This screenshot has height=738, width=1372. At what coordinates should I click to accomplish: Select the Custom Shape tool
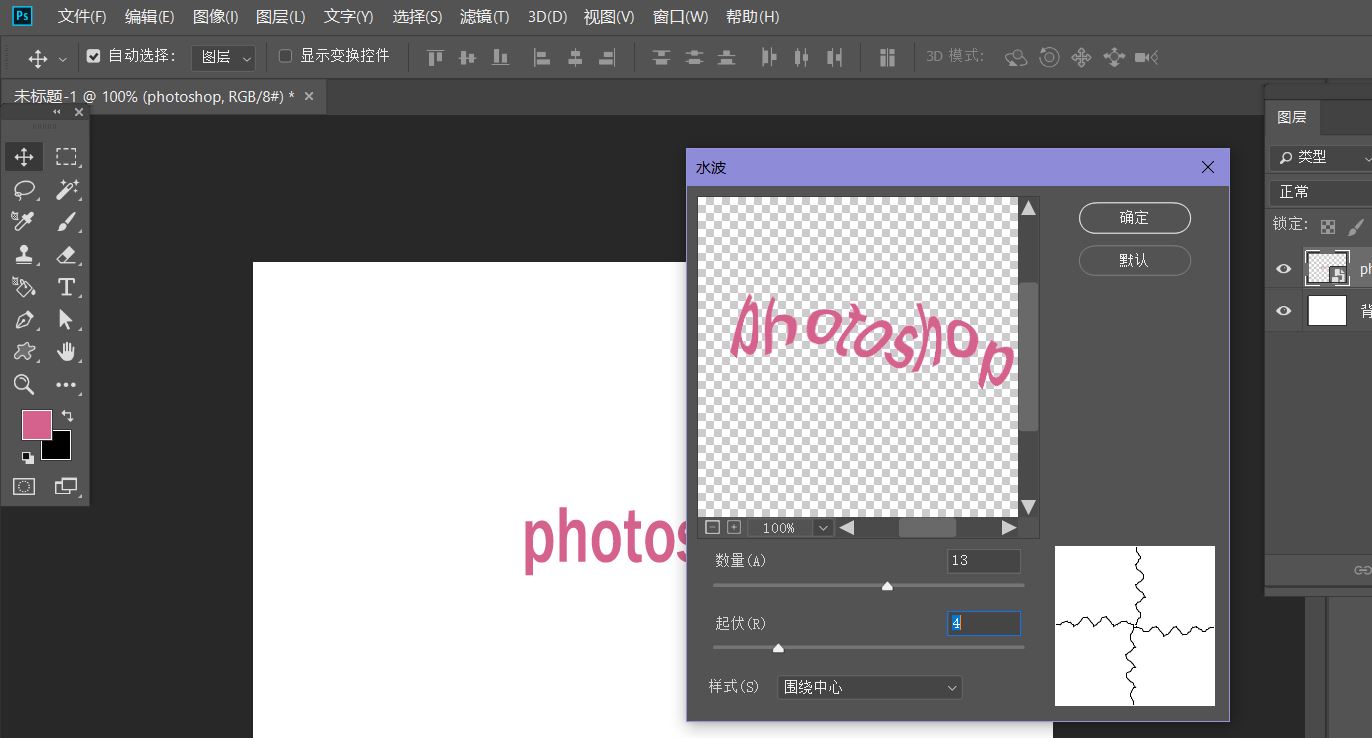pos(24,352)
